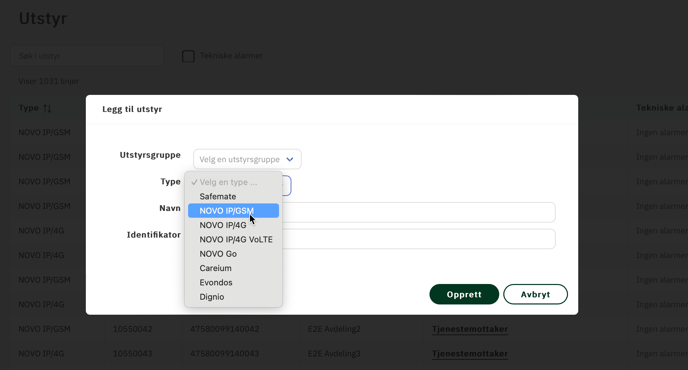Click the 'Legg til utstyr' dialog title
The image size is (688, 370).
tap(132, 109)
